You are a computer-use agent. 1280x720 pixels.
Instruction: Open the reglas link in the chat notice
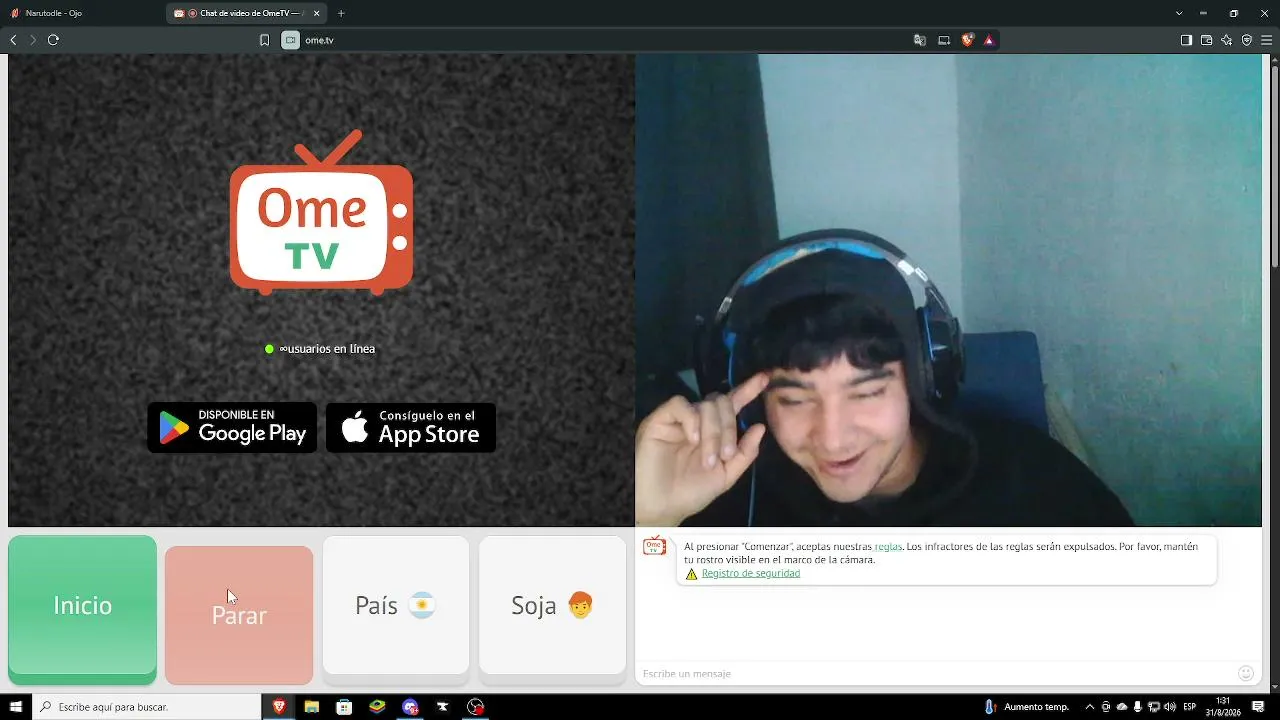[888, 547]
